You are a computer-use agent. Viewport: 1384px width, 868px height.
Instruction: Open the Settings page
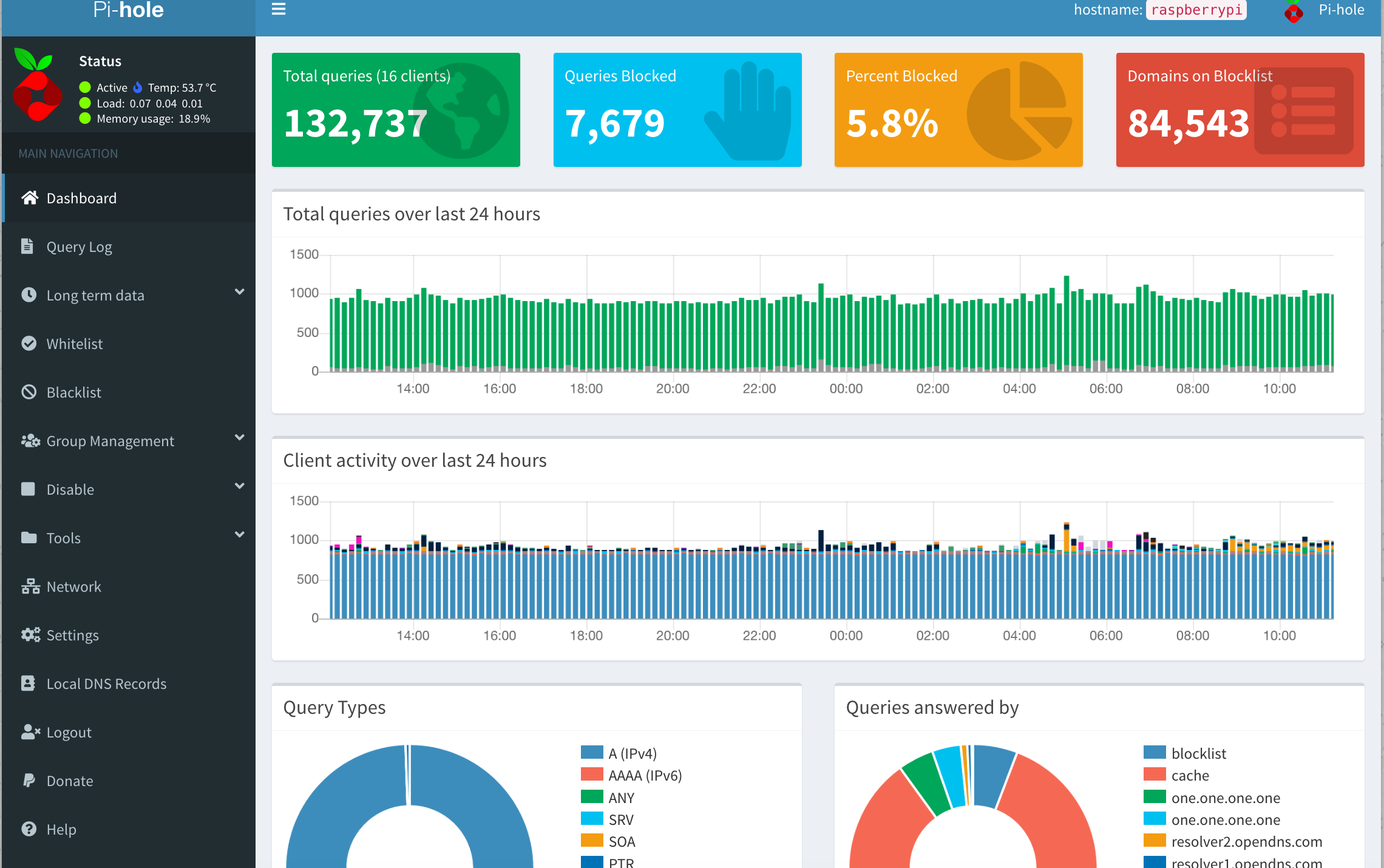[129, 635]
